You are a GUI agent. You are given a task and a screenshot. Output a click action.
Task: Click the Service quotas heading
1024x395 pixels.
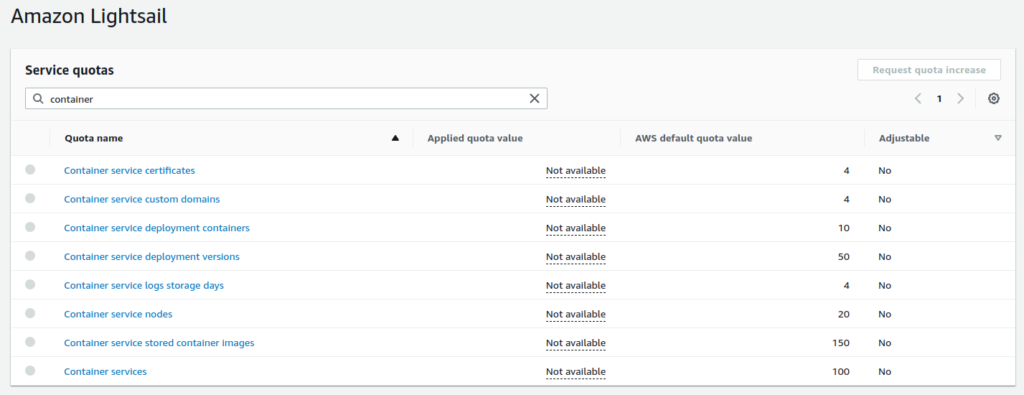pyautogui.click(x=70, y=71)
